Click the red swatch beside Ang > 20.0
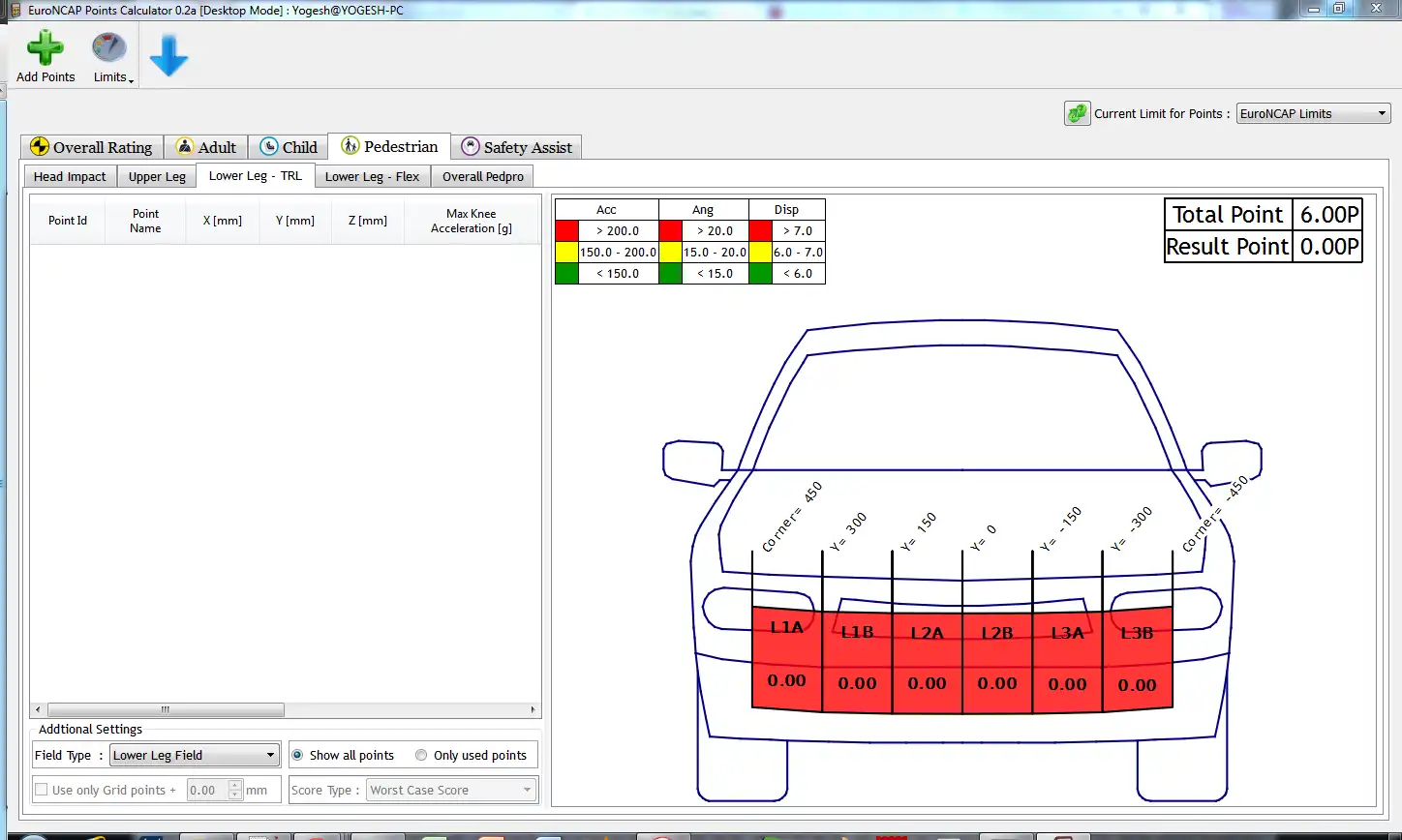Viewport: 1402px width, 840px height. (x=670, y=231)
